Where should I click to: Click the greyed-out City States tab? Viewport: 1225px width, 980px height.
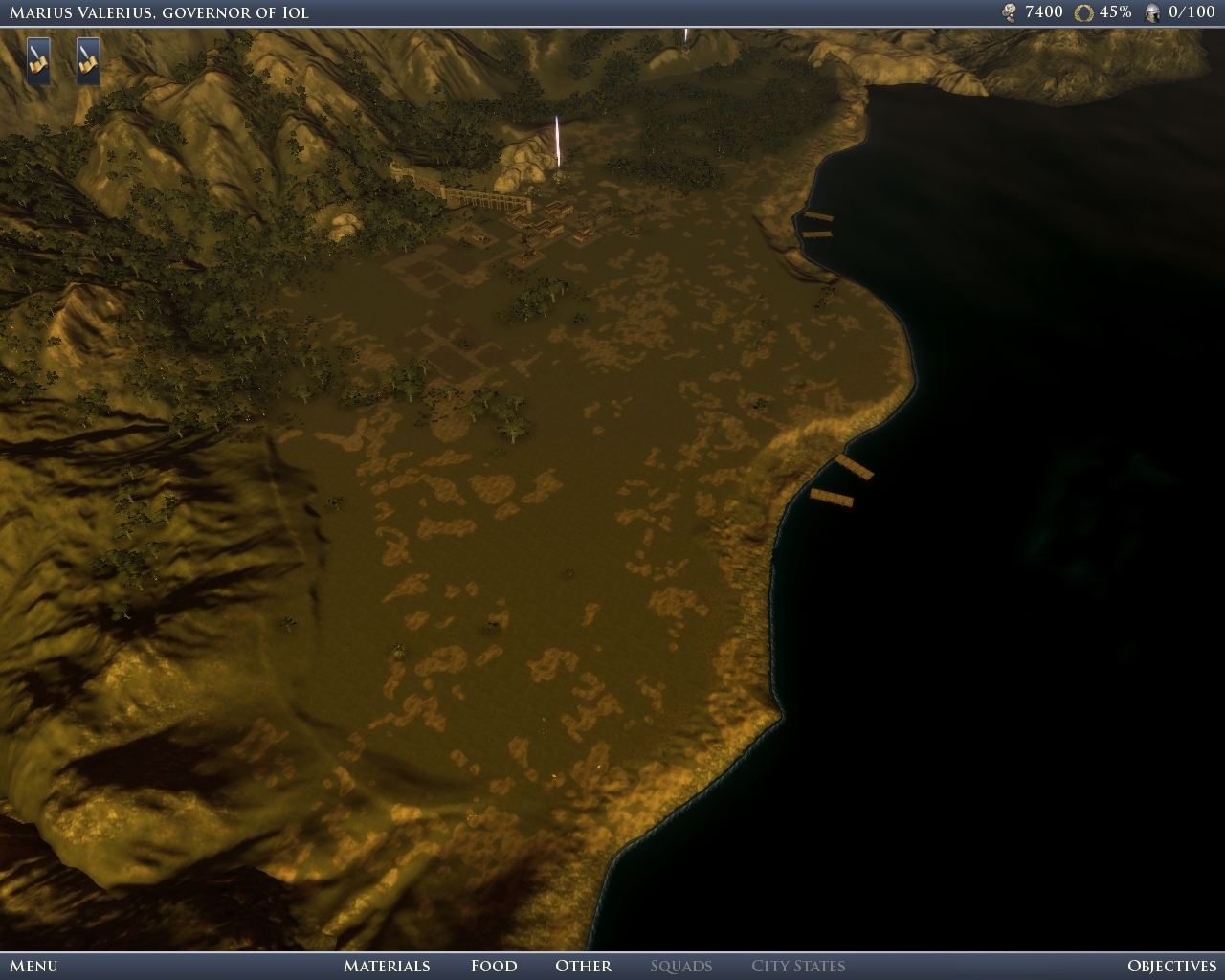point(798,966)
